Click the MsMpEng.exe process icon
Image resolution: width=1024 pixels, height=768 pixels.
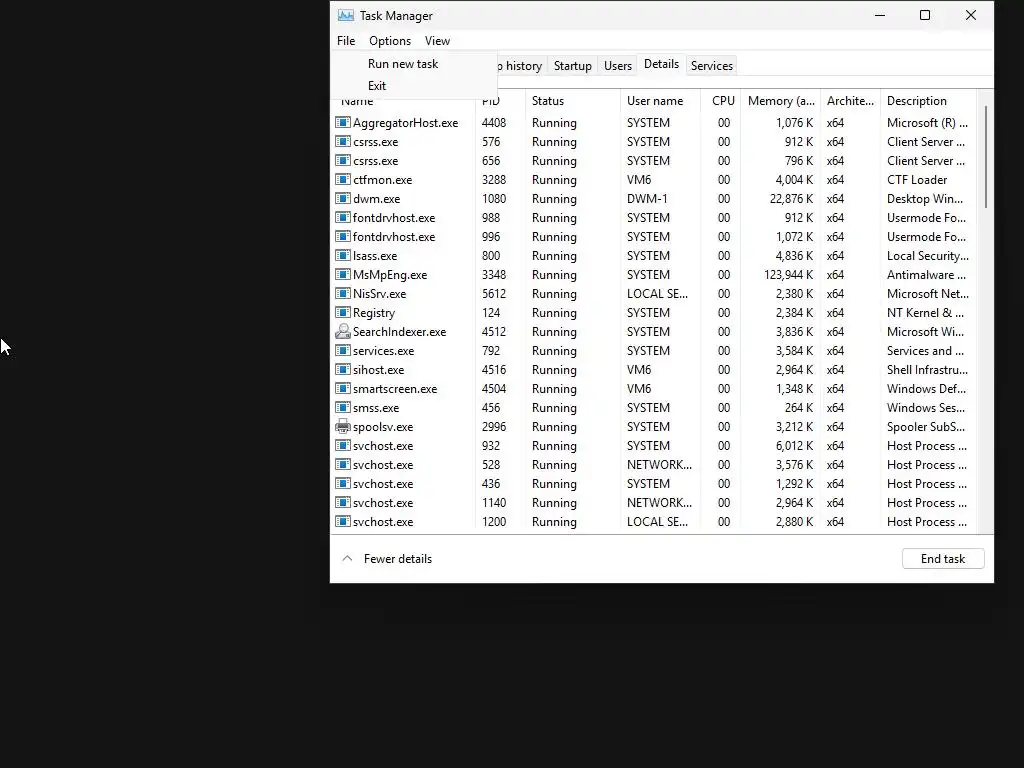(x=343, y=274)
